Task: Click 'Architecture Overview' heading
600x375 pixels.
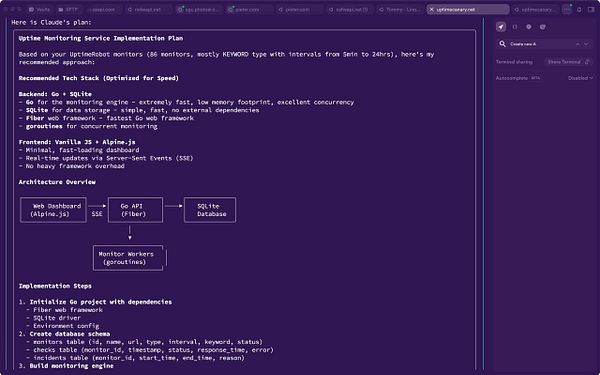Action: coord(57,182)
